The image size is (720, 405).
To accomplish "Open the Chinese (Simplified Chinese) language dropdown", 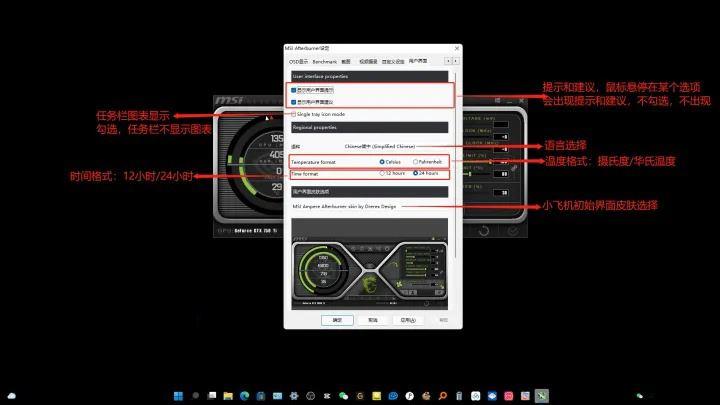I will (380, 146).
